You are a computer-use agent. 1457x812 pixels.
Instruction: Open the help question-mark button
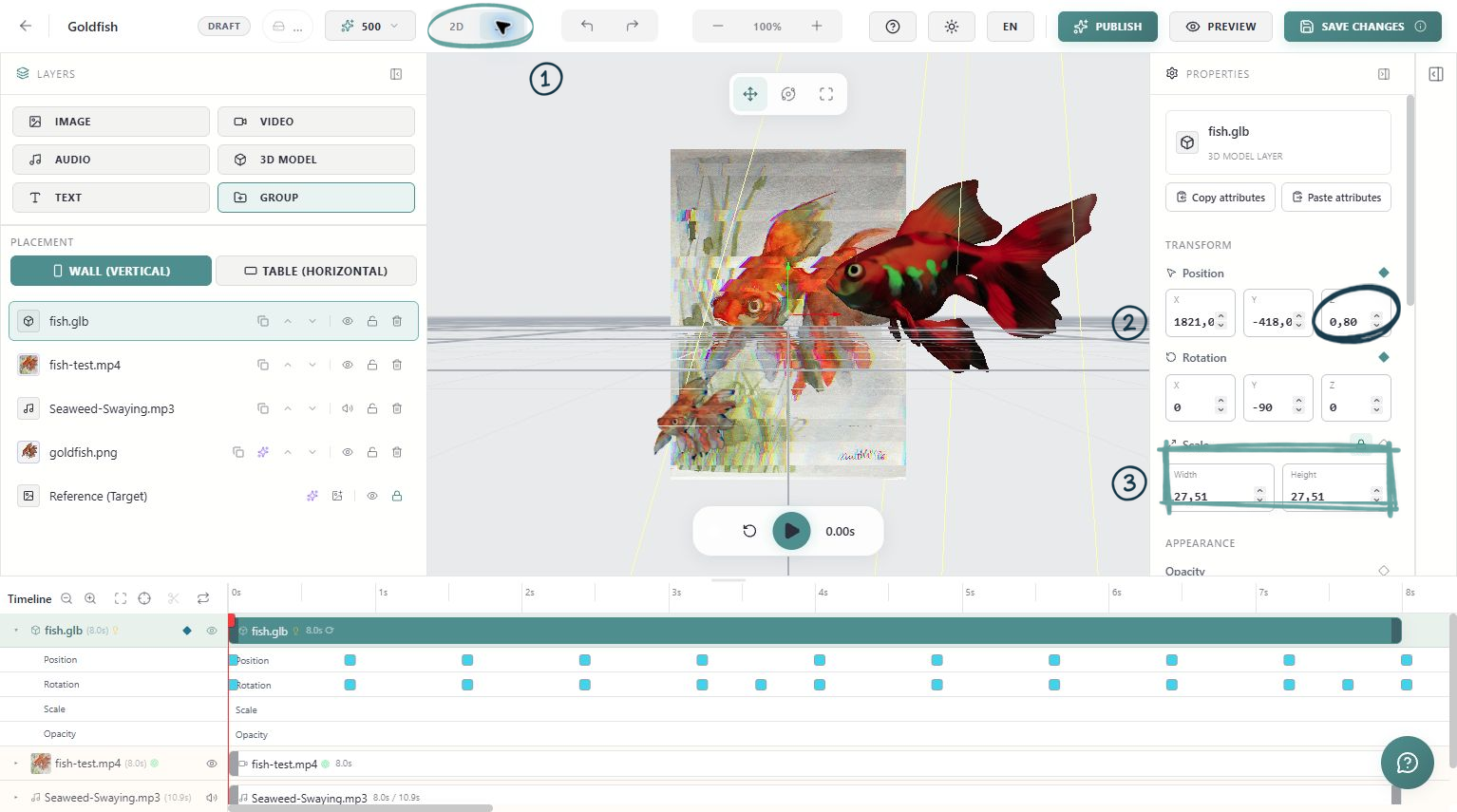coord(893,27)
